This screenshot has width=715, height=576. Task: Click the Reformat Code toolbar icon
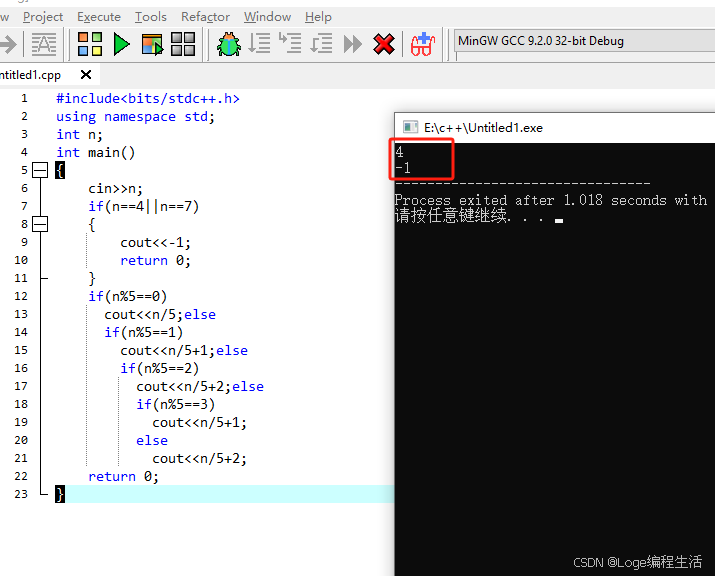(x=44, y=44)
